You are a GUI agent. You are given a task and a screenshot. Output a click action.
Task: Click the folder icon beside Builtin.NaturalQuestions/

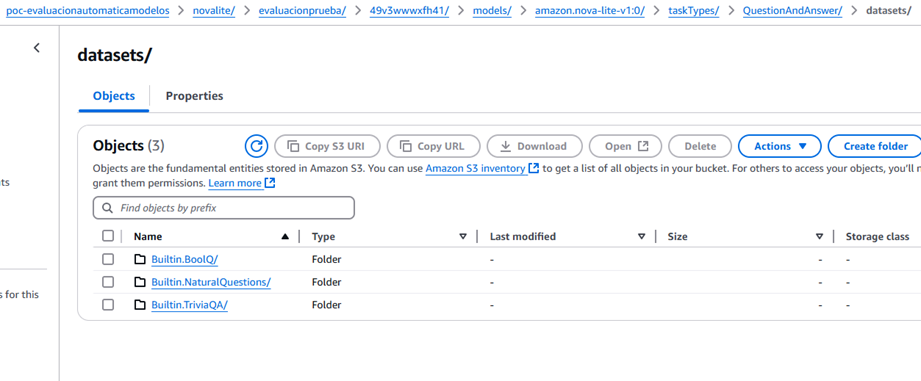click(139, 282)
